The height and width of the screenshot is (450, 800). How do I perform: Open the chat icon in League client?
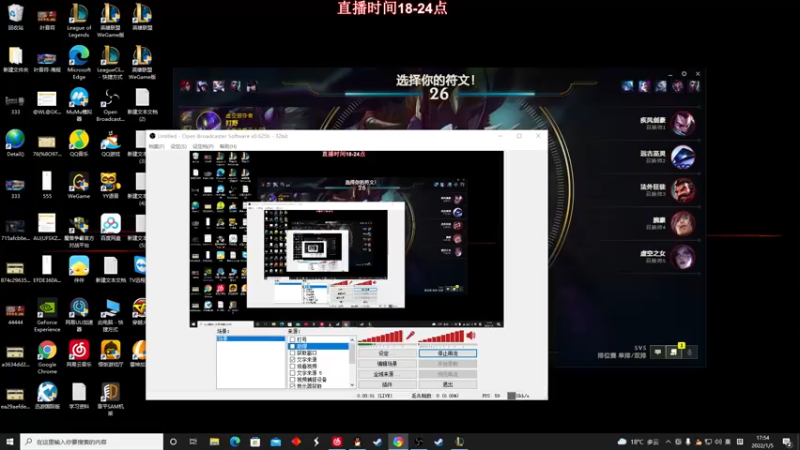click(x=658, y=352)
